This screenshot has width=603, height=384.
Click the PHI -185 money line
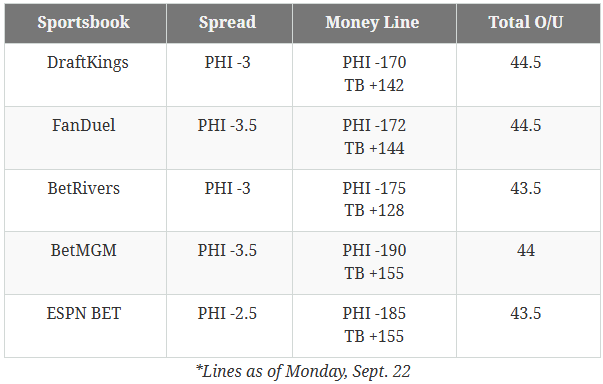pos(374,313)
